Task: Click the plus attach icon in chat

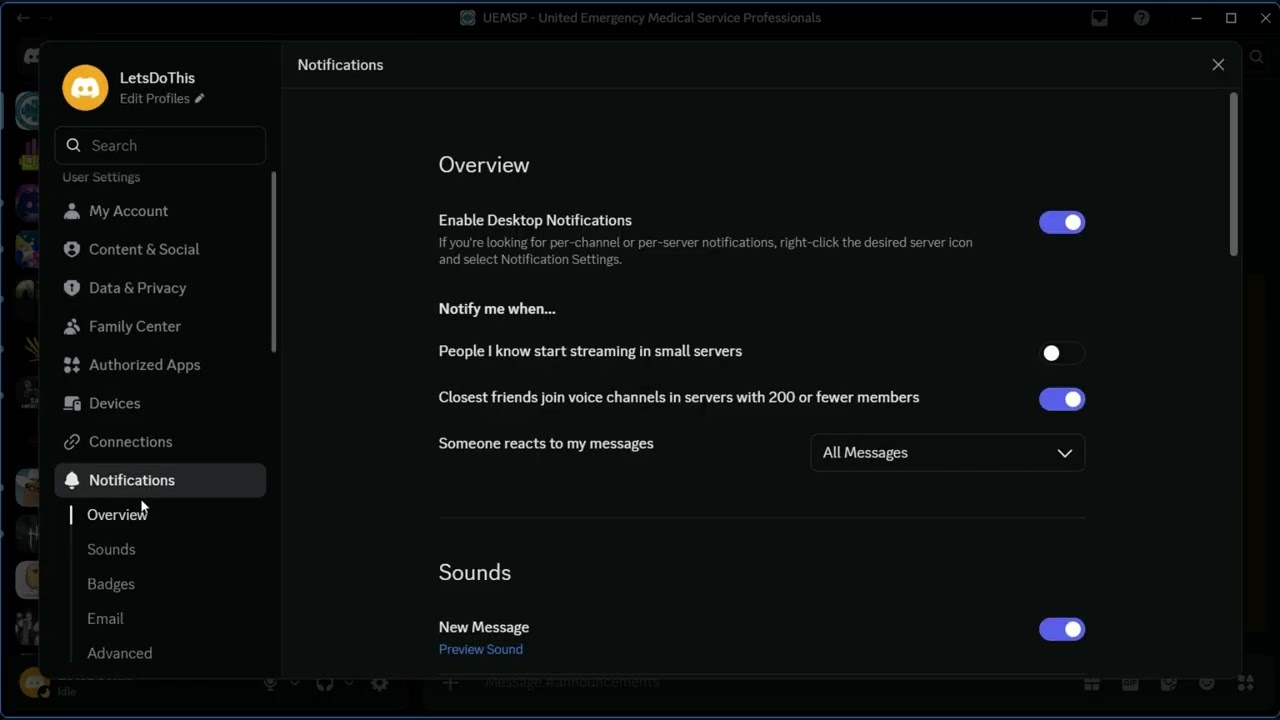Action: [450, 683]
